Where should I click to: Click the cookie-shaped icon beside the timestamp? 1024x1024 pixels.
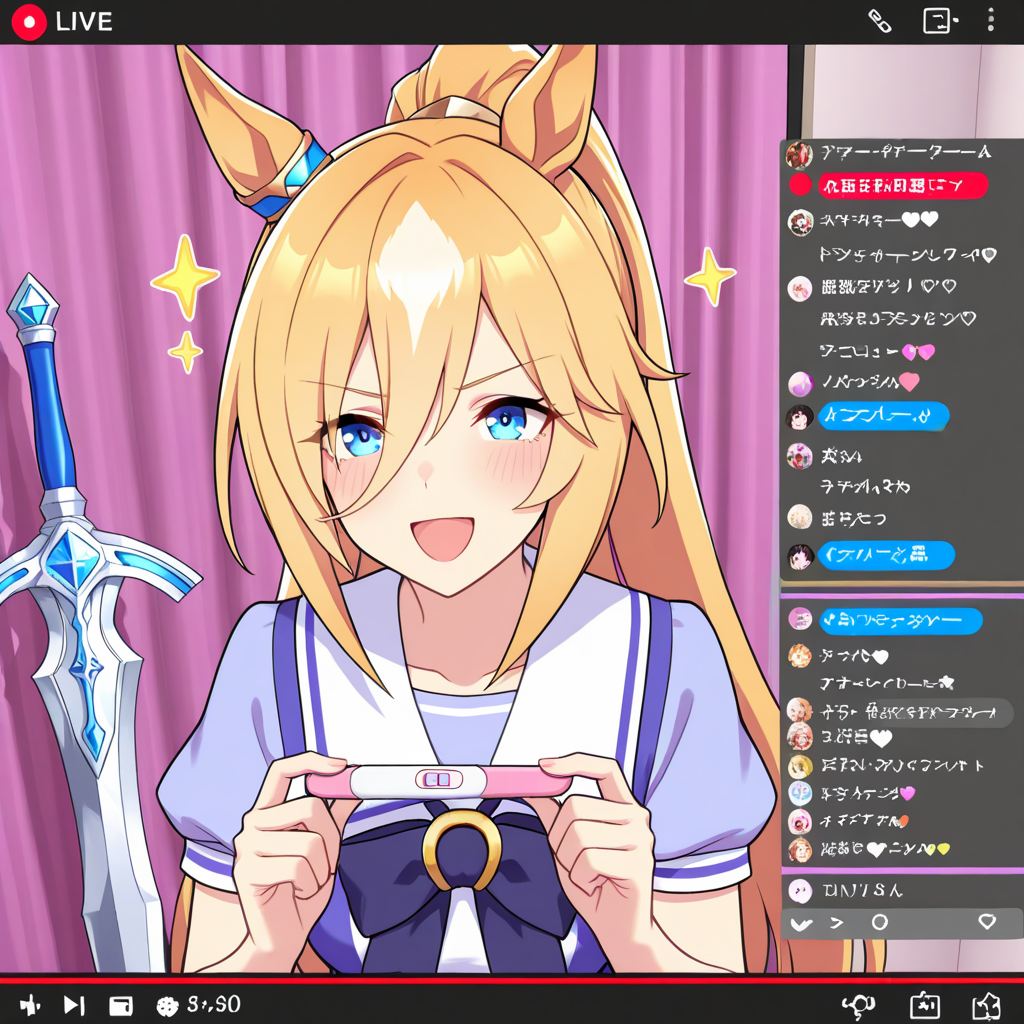(x=167, y=1005)
